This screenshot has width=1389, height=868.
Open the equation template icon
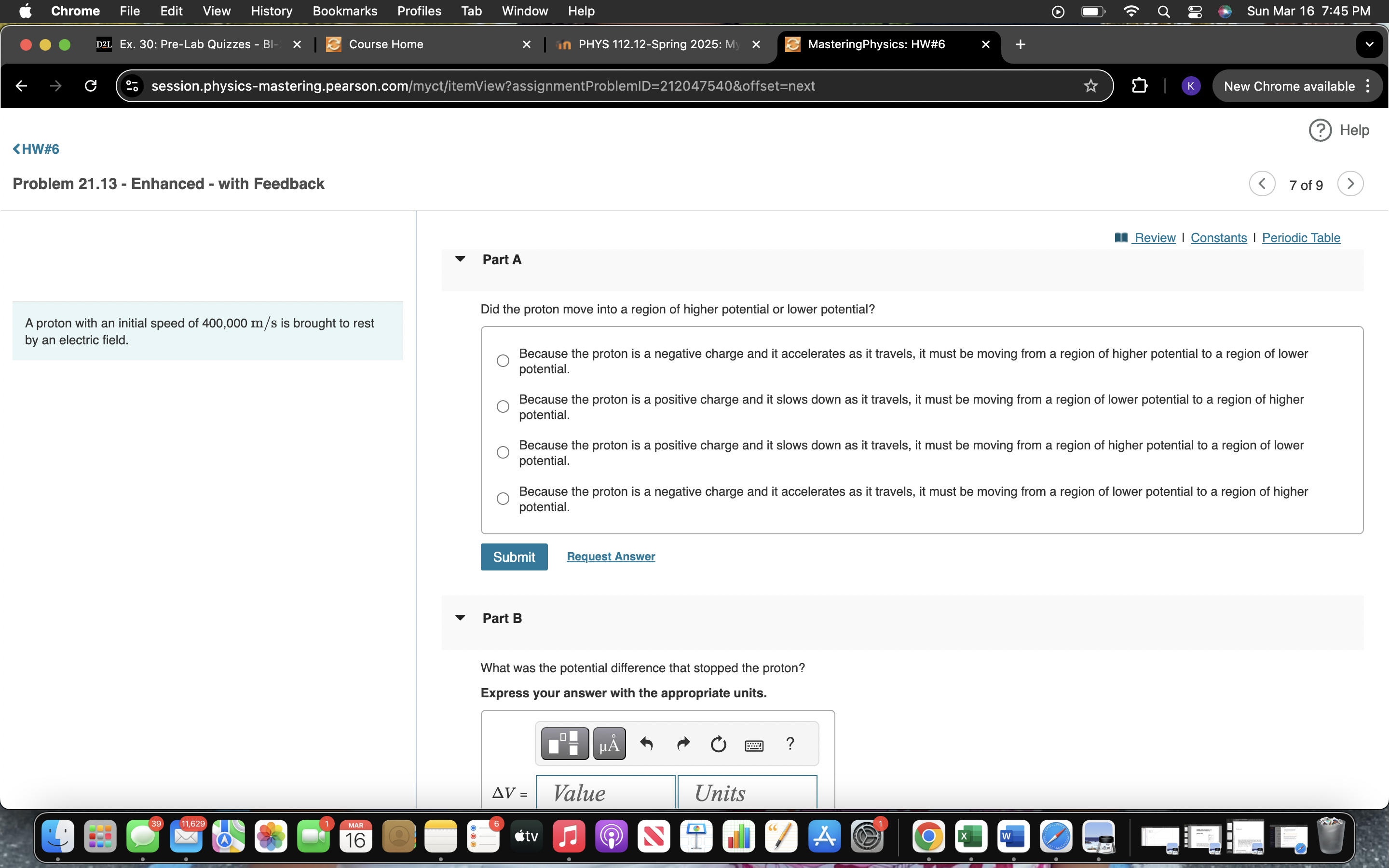coord(564,743)
